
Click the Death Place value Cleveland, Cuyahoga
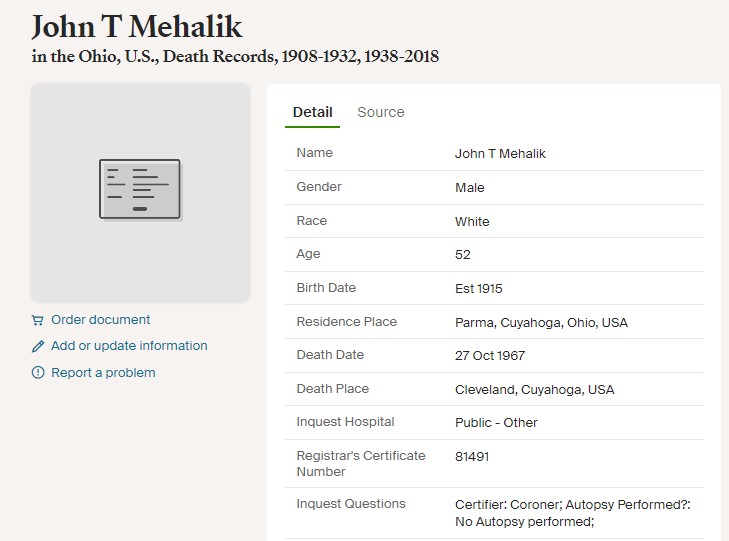(534, 389)
